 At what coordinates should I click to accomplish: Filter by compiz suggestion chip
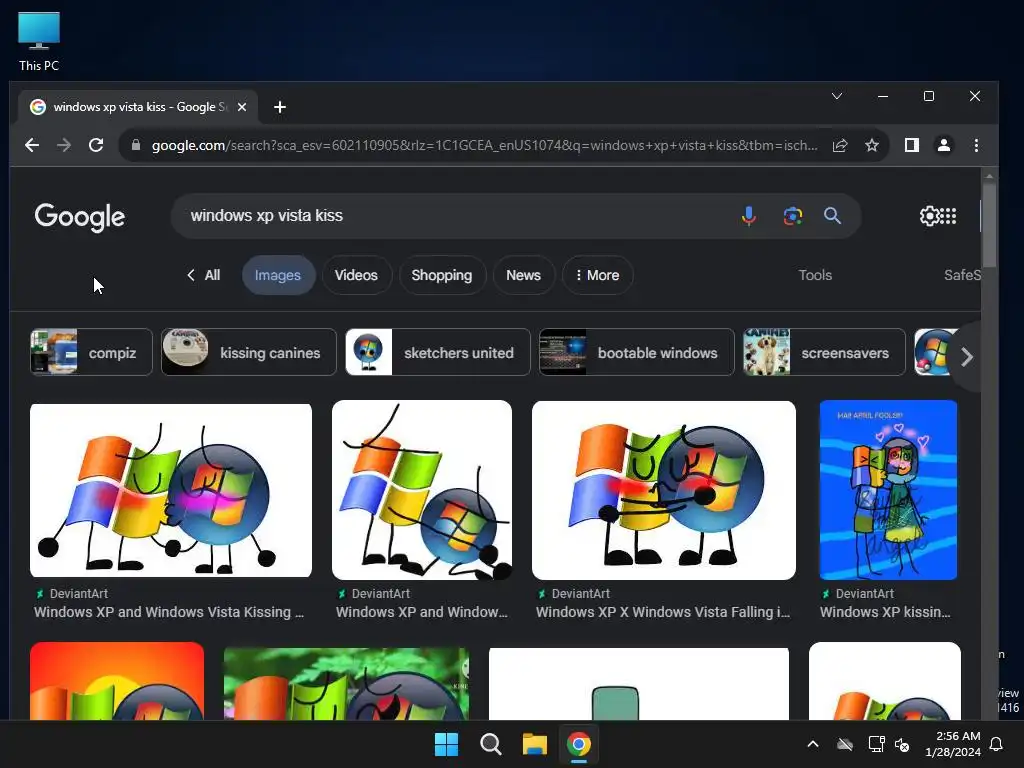(91, 353)
